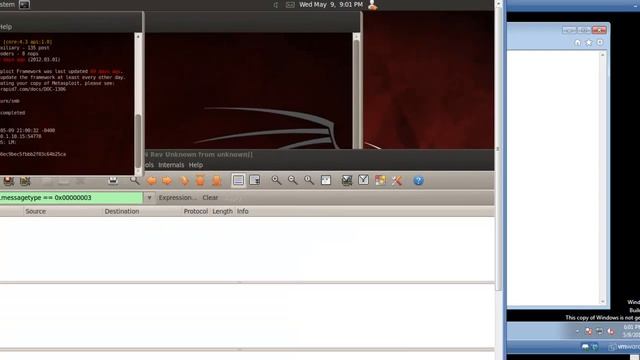Open the coloring rules icon
The height and width of the screenshot is (360, 640).
(x=380, y=180)
